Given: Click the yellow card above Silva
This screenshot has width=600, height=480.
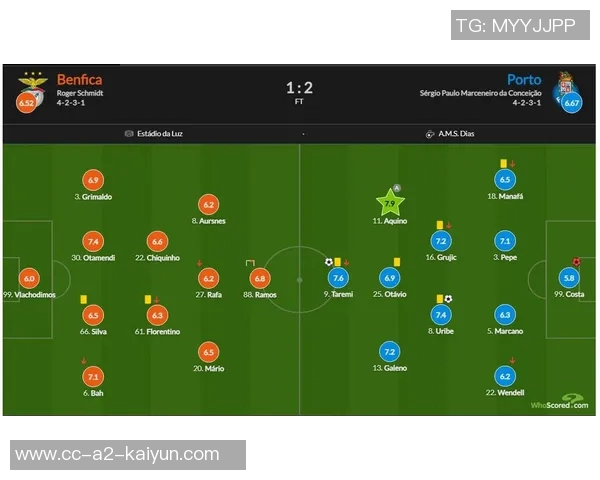Looking at the screenshot, I should 83,298.
